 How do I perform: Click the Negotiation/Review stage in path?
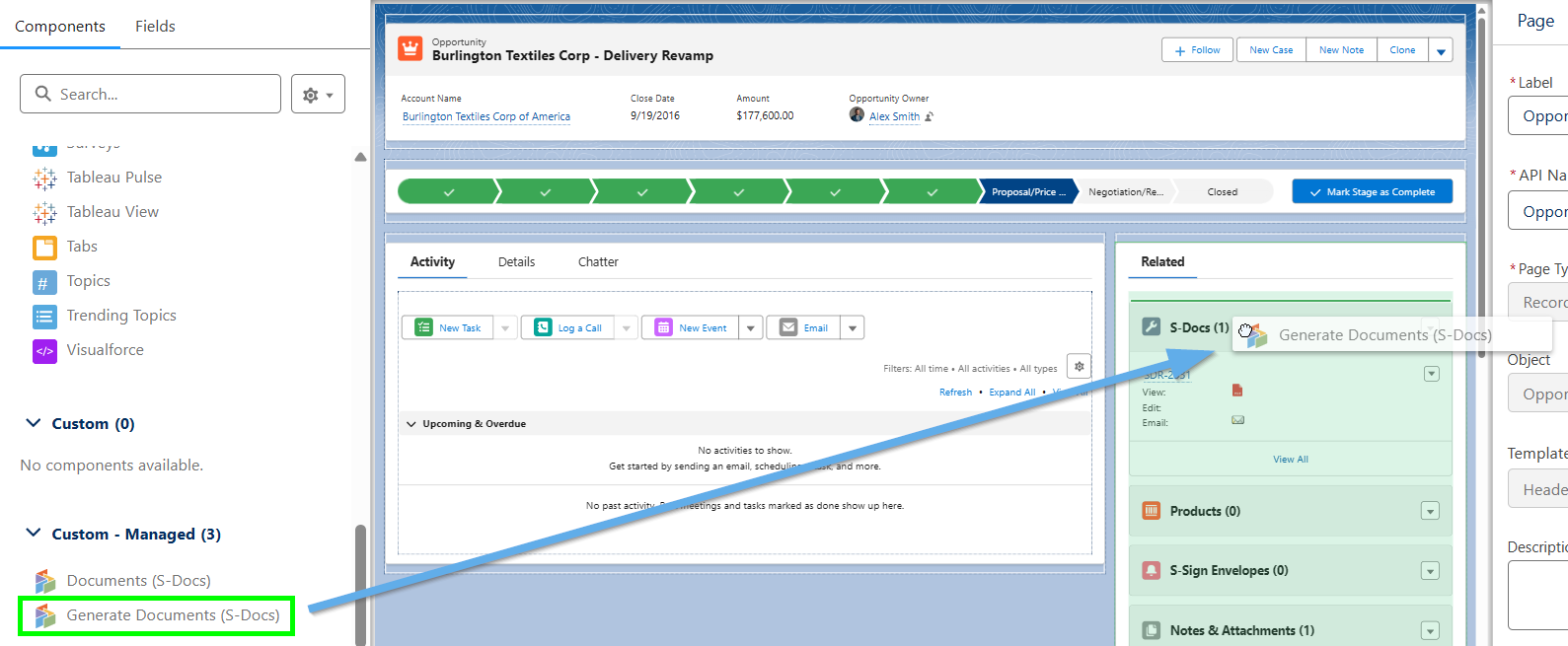click(x=1125, y=192)
